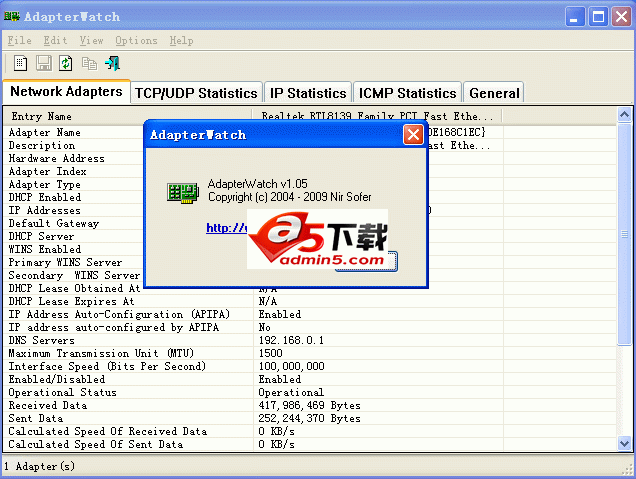The height and width of the screenshot is (479, 636).
Task: Click the Copy toolbar icon
Action: pos(89,64)
